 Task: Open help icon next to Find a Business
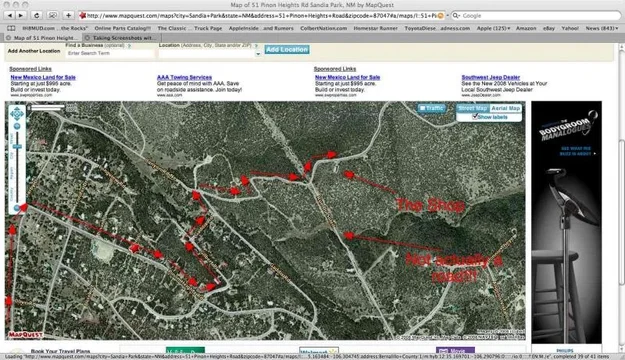pos(129,45)
